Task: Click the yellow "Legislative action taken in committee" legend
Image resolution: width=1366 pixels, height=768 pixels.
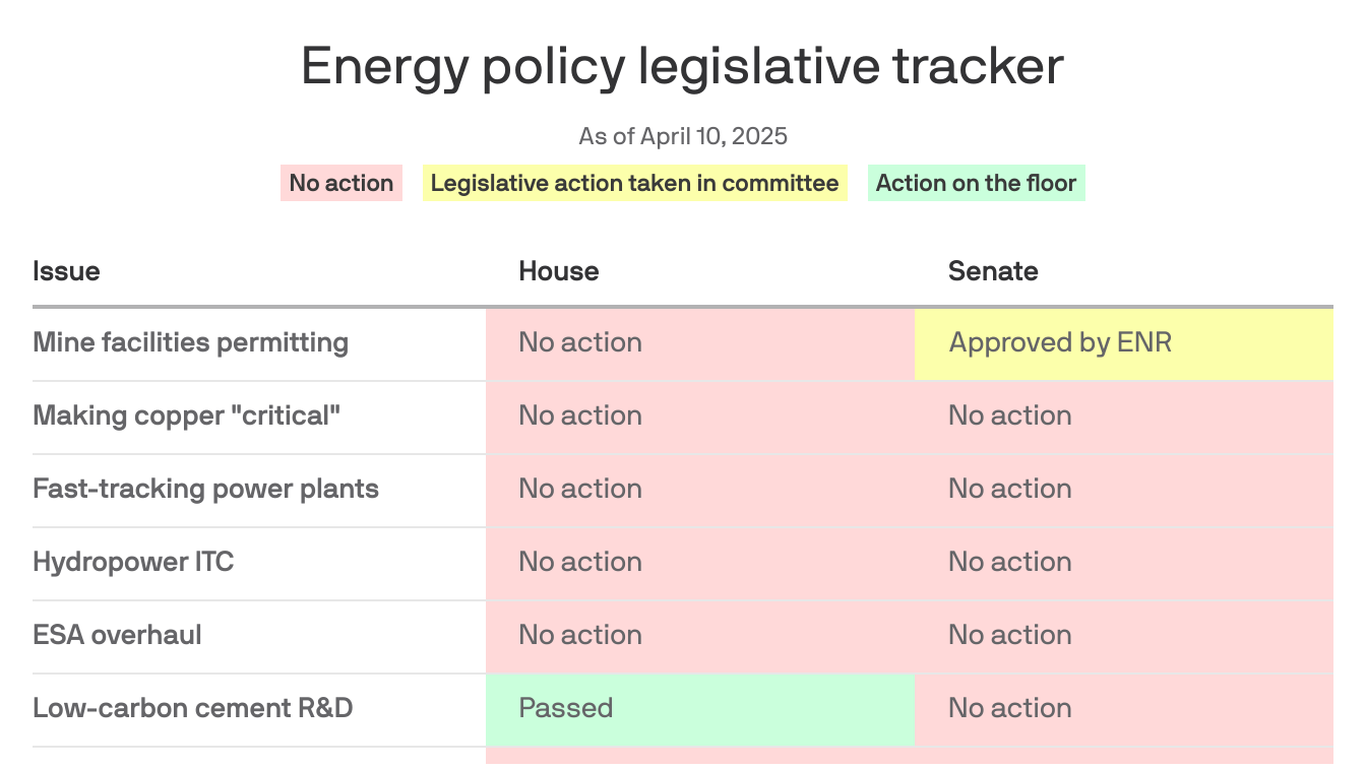Action: [x=634, y=183]
